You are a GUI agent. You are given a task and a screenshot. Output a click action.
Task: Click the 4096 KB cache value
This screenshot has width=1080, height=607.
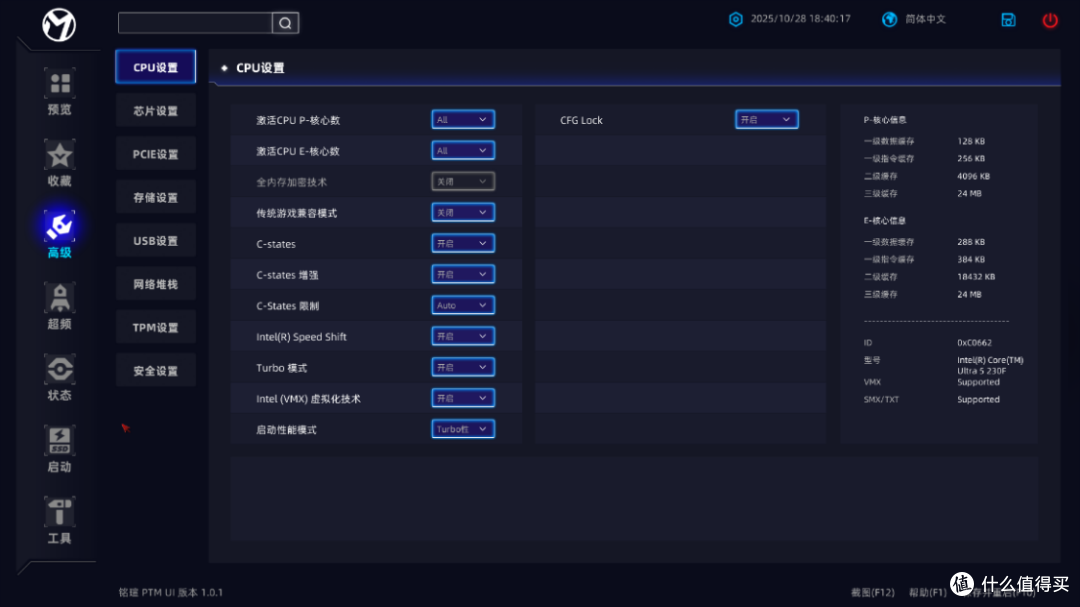973,176
